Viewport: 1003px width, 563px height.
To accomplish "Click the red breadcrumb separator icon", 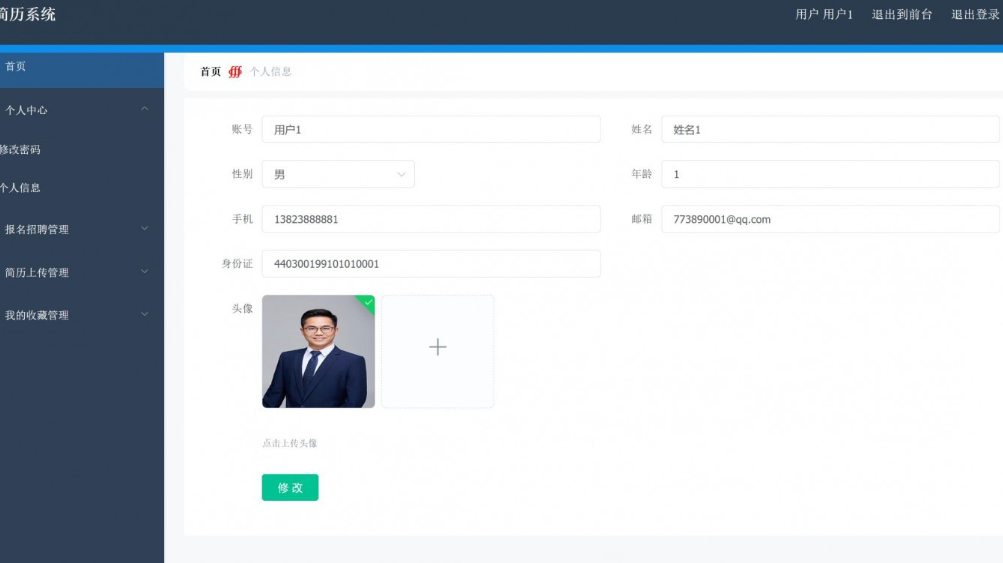I will click(x=235, y=72).
